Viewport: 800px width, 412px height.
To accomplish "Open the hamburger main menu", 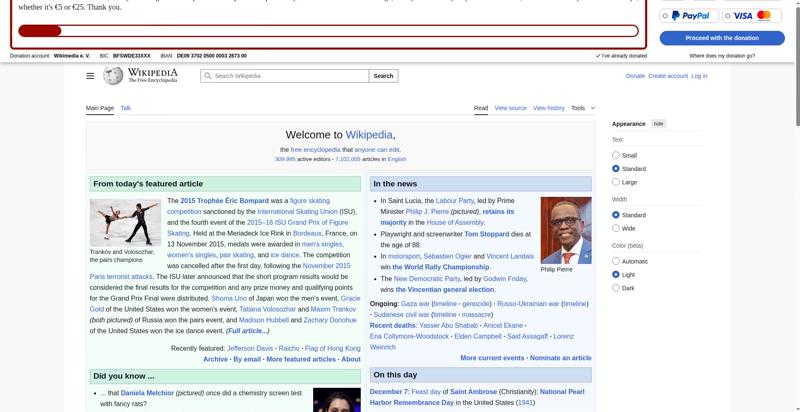I will point(90,76).
